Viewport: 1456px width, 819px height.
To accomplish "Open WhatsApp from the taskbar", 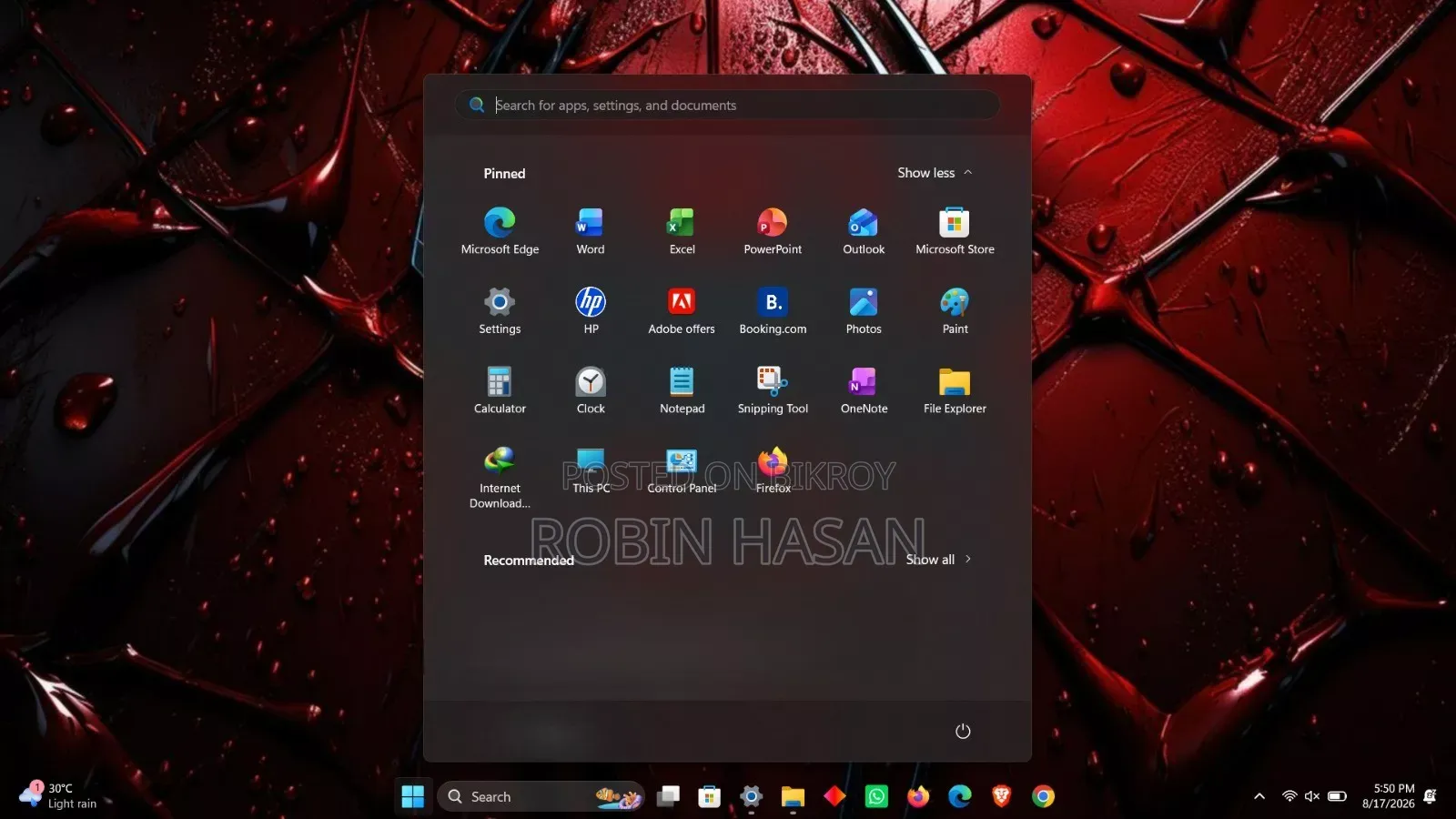I will (876, 797).
